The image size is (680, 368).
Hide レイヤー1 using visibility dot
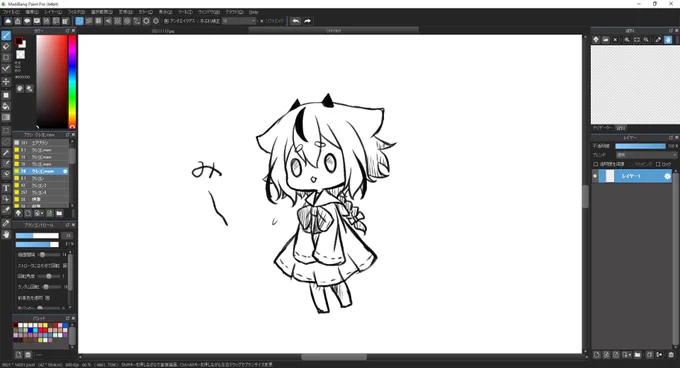coord(595,176)
